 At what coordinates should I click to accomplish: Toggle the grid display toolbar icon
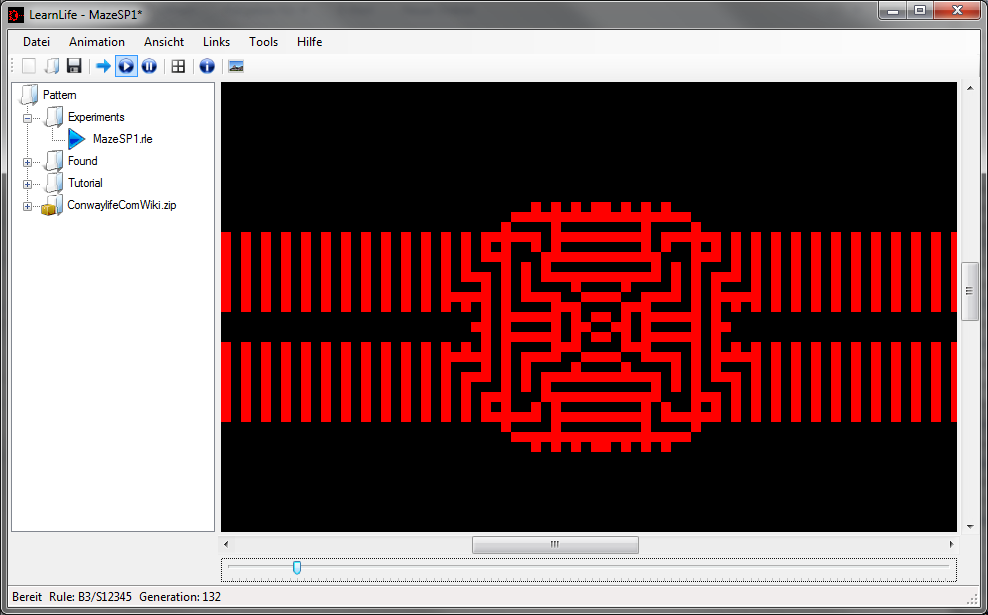point(178,66)
